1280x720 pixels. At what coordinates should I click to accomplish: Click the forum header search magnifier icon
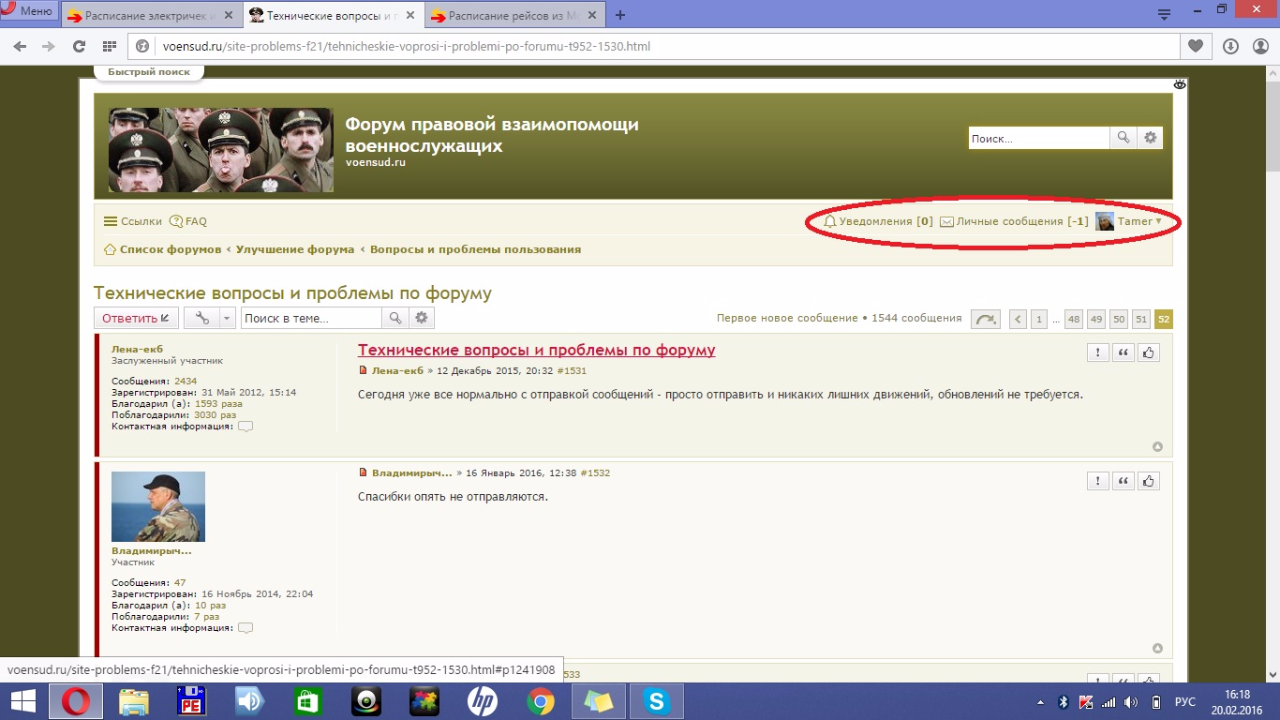pos(1123,138)
